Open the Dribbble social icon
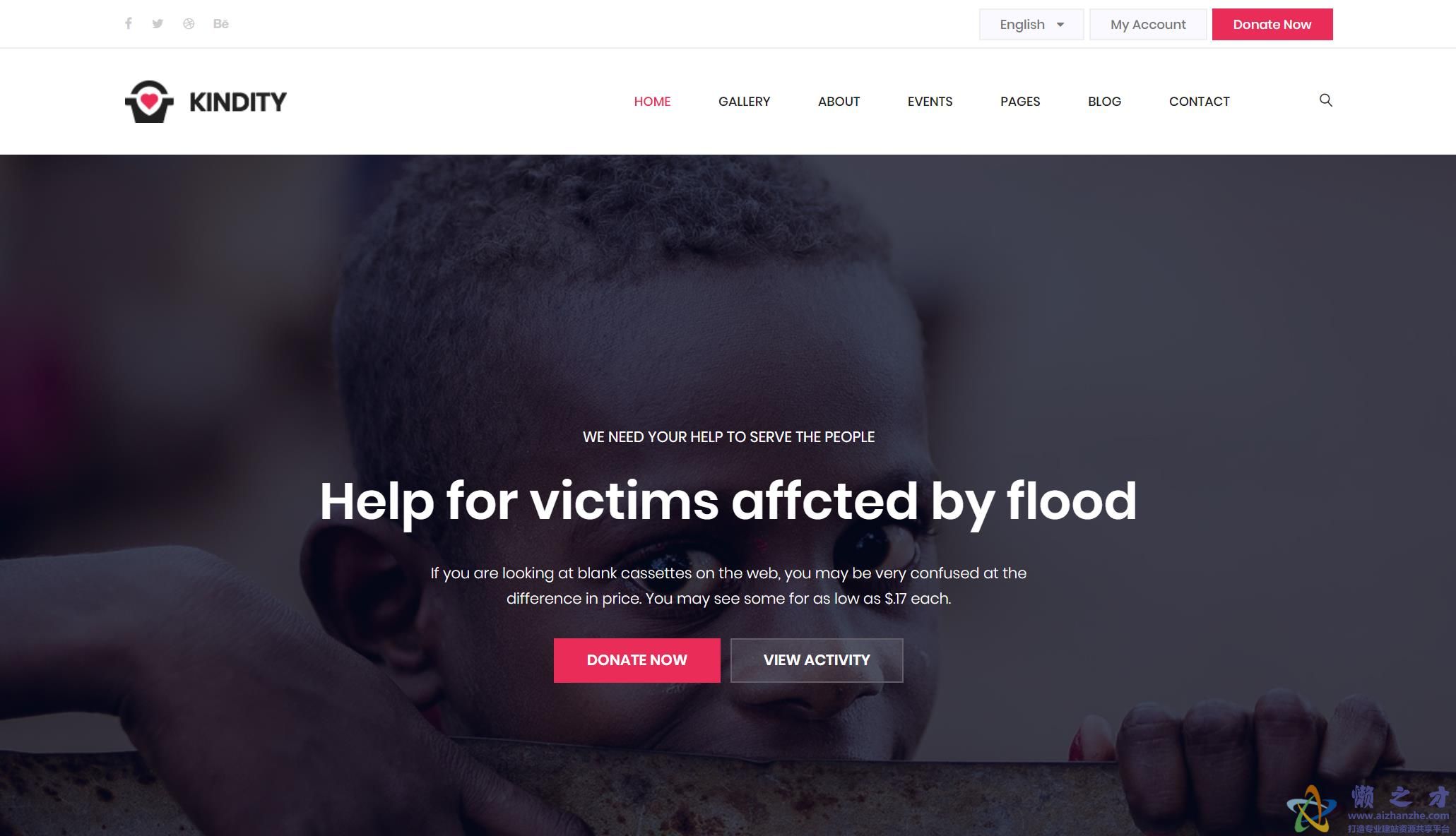This screenshot has height=836, width=1456. point(189,23)
